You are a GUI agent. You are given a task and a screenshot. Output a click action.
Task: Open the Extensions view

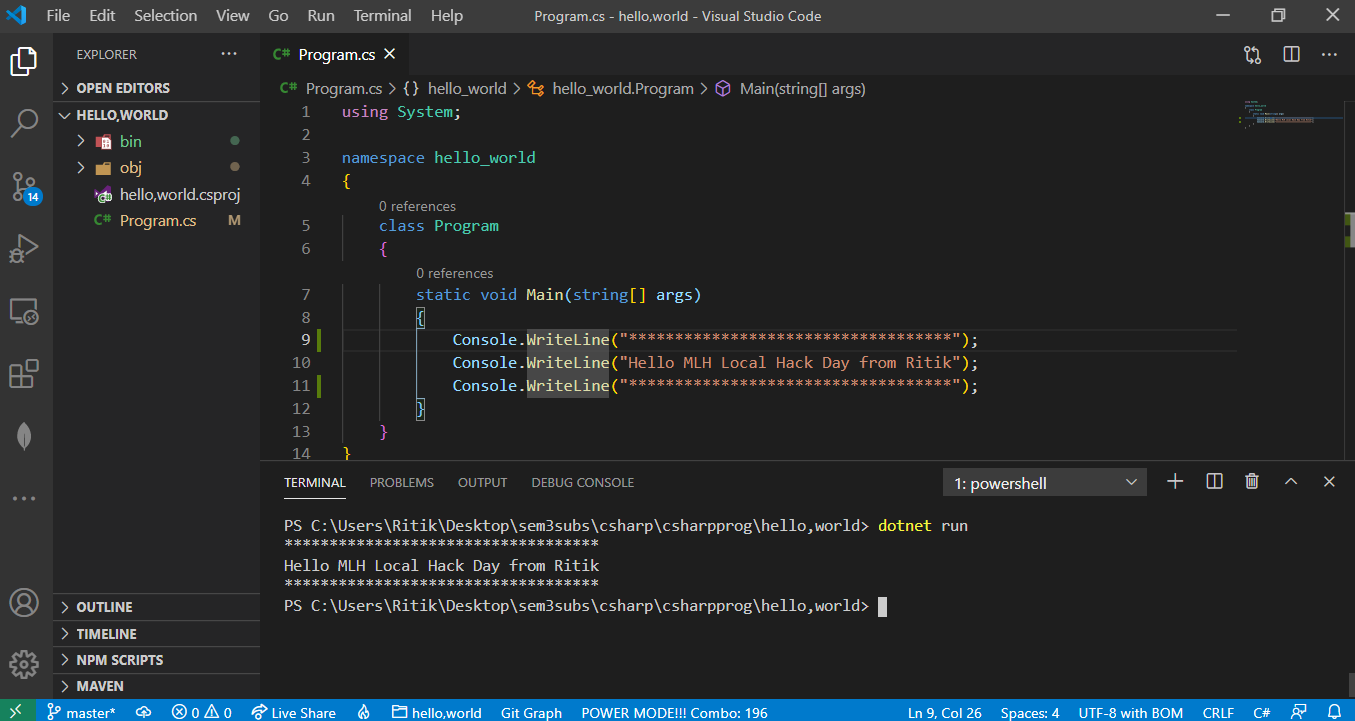[x=24, y=374]
